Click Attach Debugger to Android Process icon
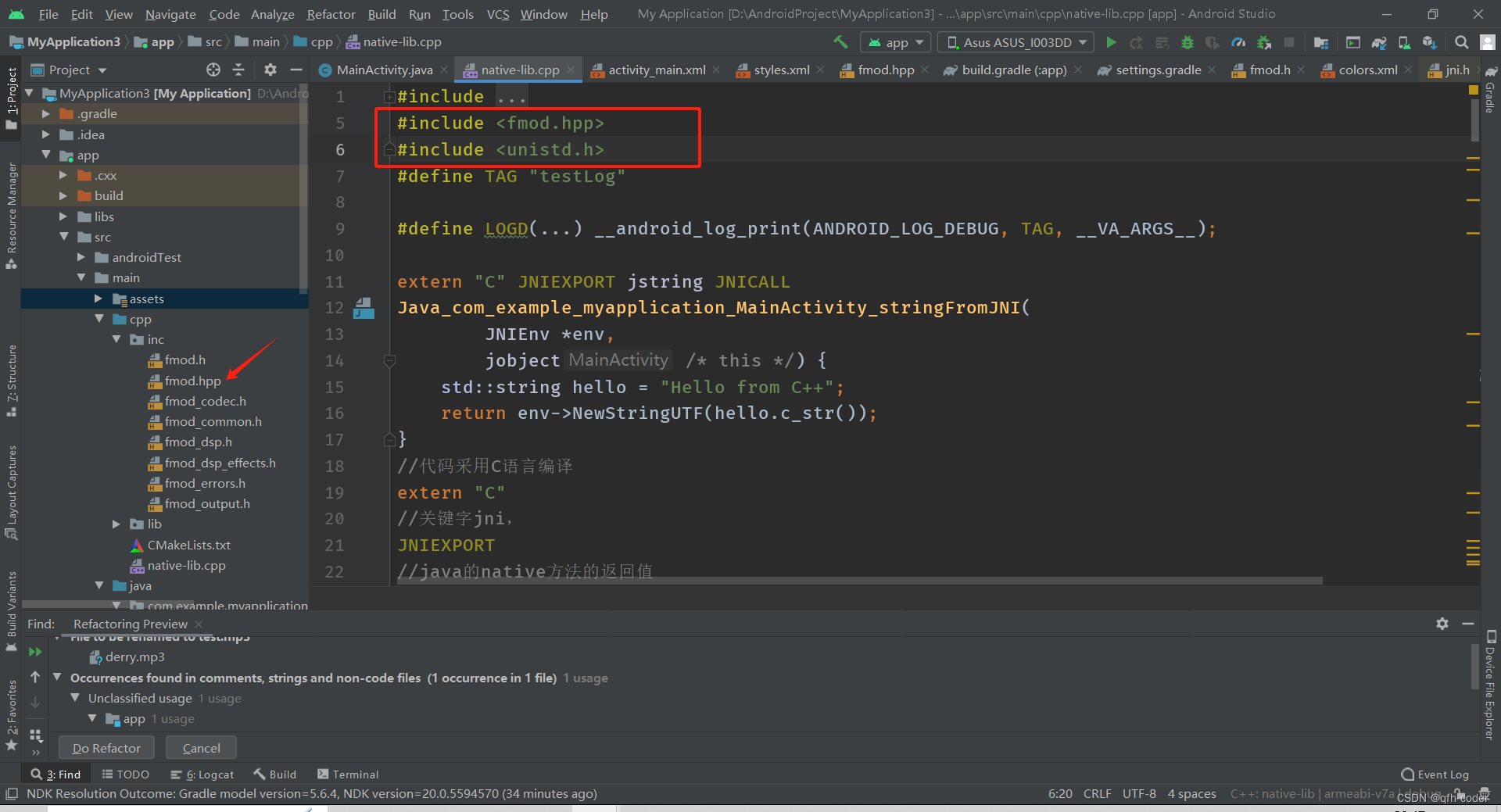Image resolution: width=1501 pixels, height=812 pixels. pos(1263,42)
